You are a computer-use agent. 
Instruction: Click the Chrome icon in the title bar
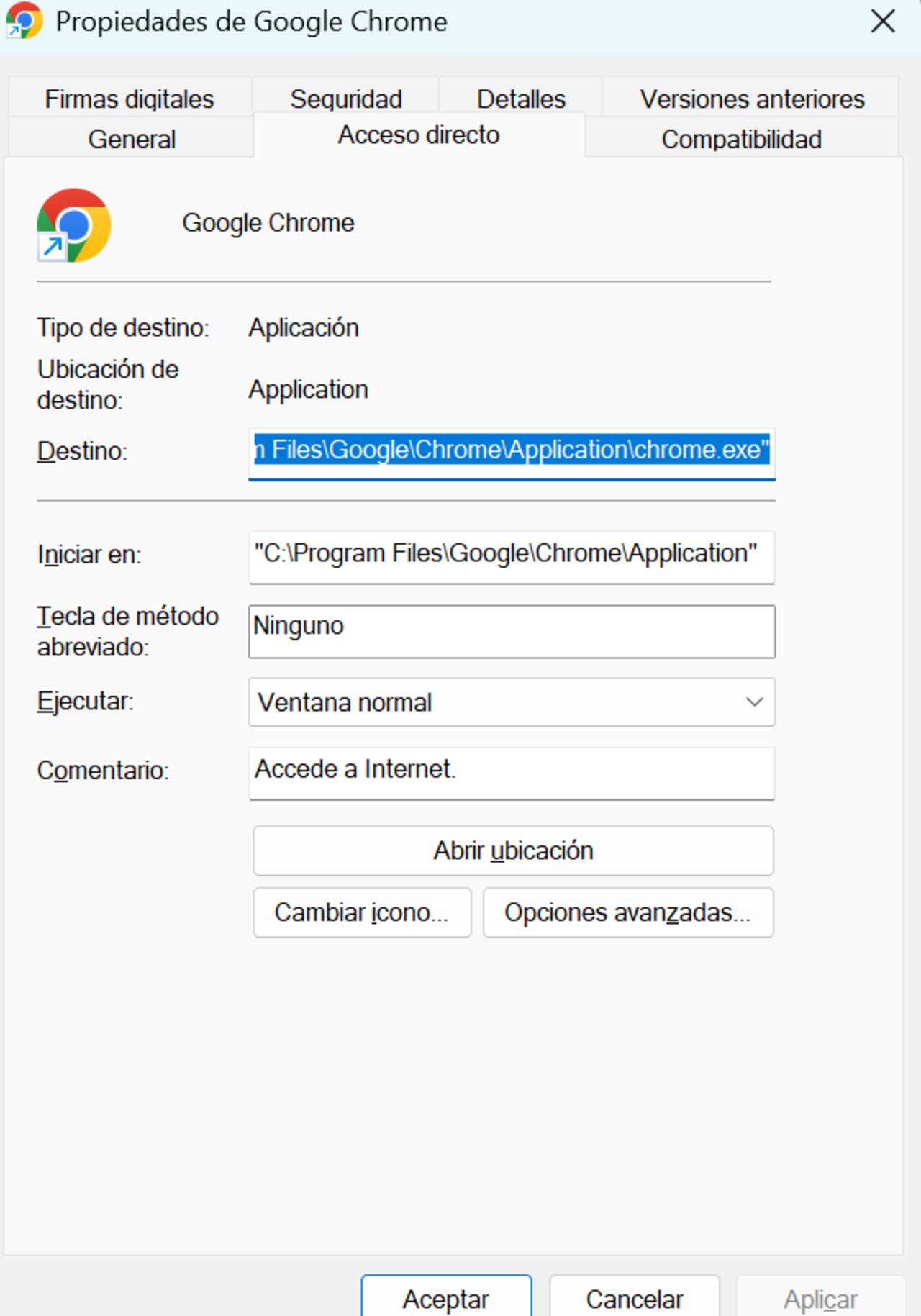(23, 22)
